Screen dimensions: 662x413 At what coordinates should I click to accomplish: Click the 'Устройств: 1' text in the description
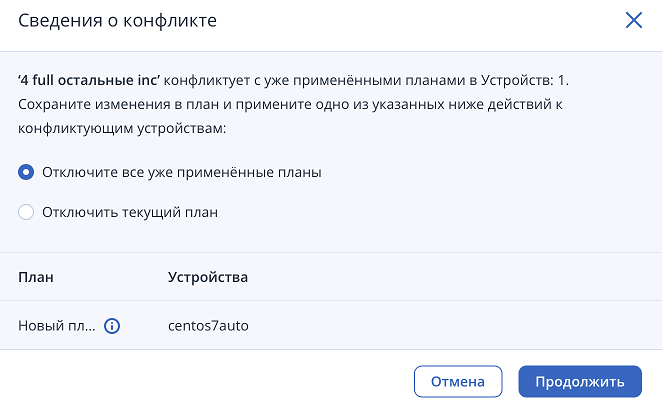(x=525, y=80)
